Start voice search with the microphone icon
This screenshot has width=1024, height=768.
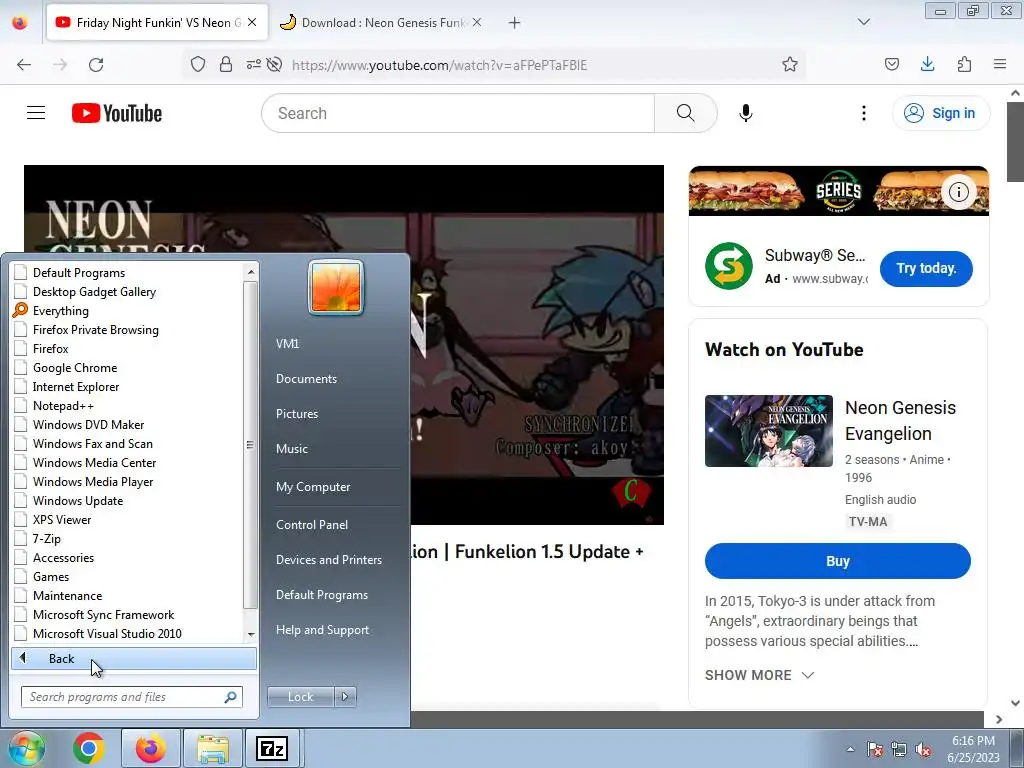coord(746,113)
